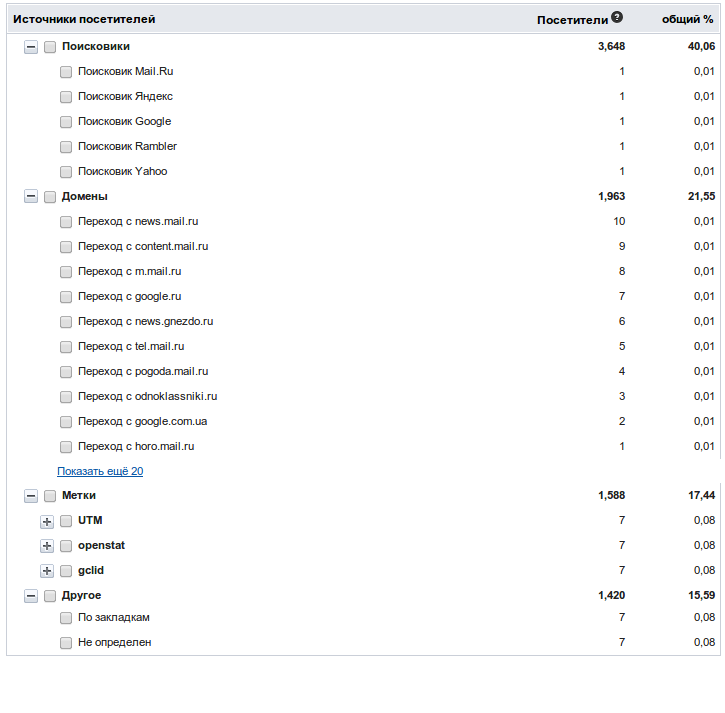The image size is (725, 713).
Task: Click the help icon next to Посетители
Action: click(x=617, y=17)
